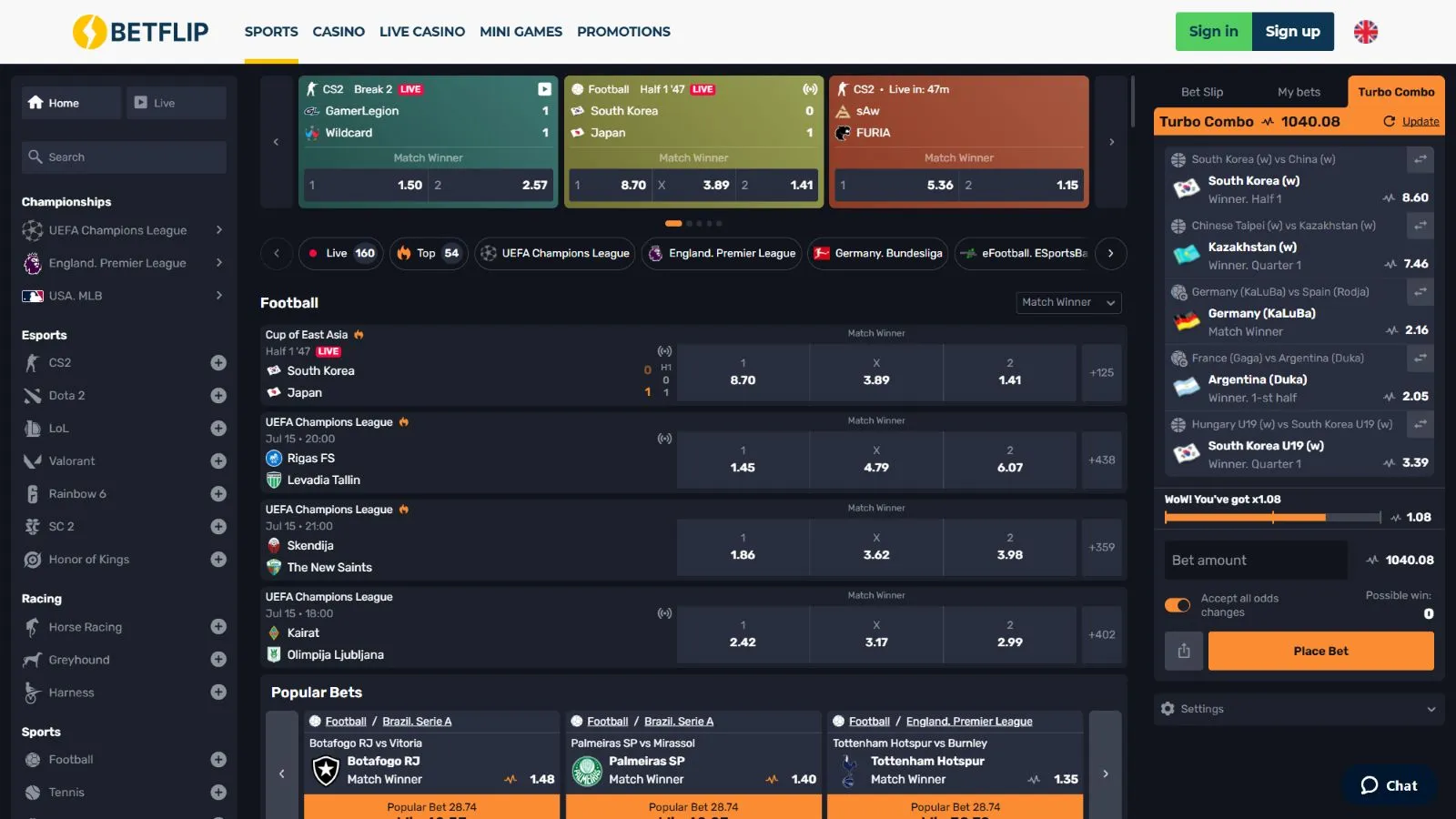This screenshot has height=819, width=1456.
Task: Click the UK flag language icon
Action: pyautogui.click(x=1365, y=32)
